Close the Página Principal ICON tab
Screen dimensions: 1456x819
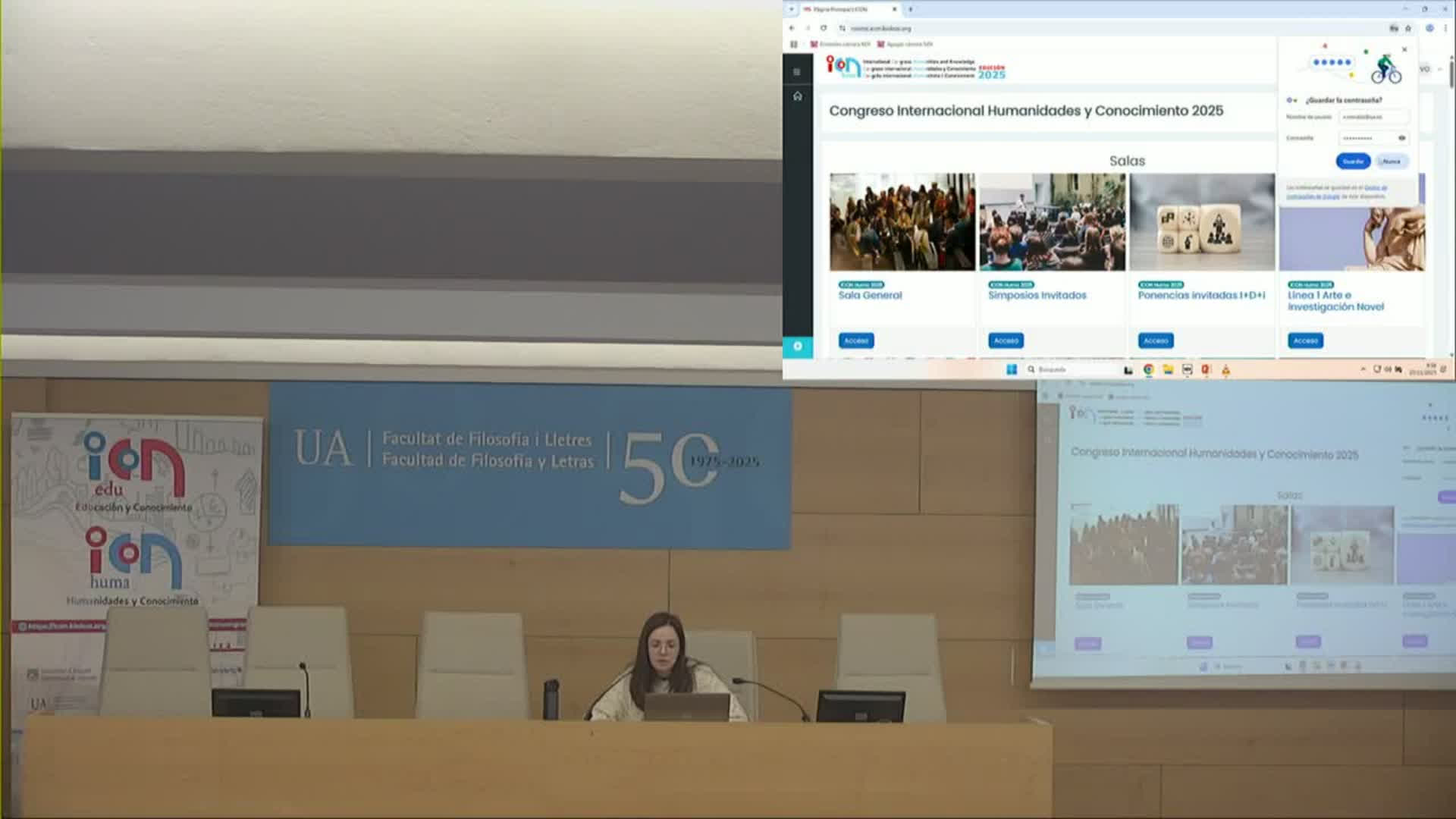pyautogui.click(x=895, y=9)
